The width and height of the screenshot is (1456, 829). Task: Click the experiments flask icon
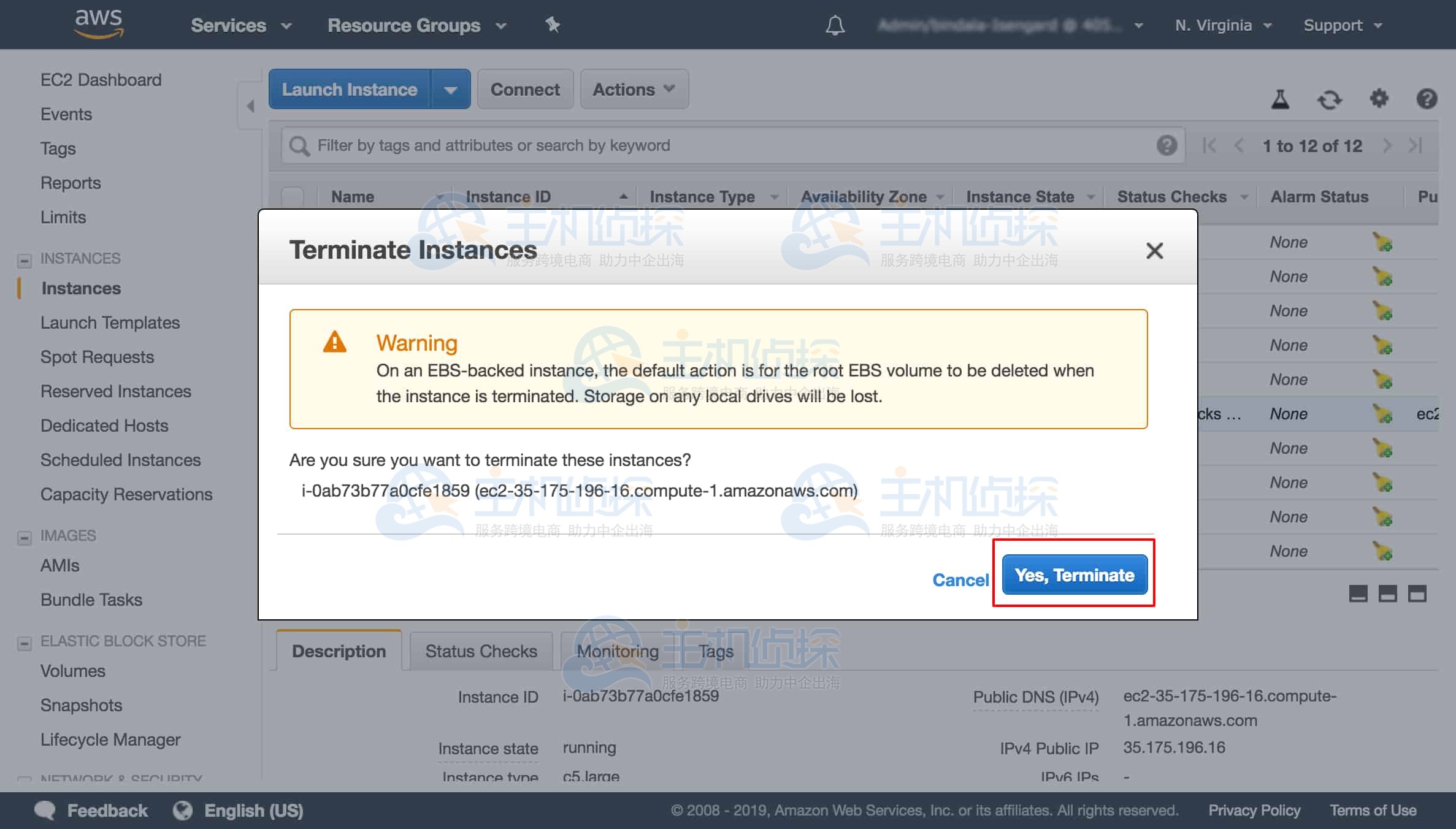click(x=1280, y=99)
